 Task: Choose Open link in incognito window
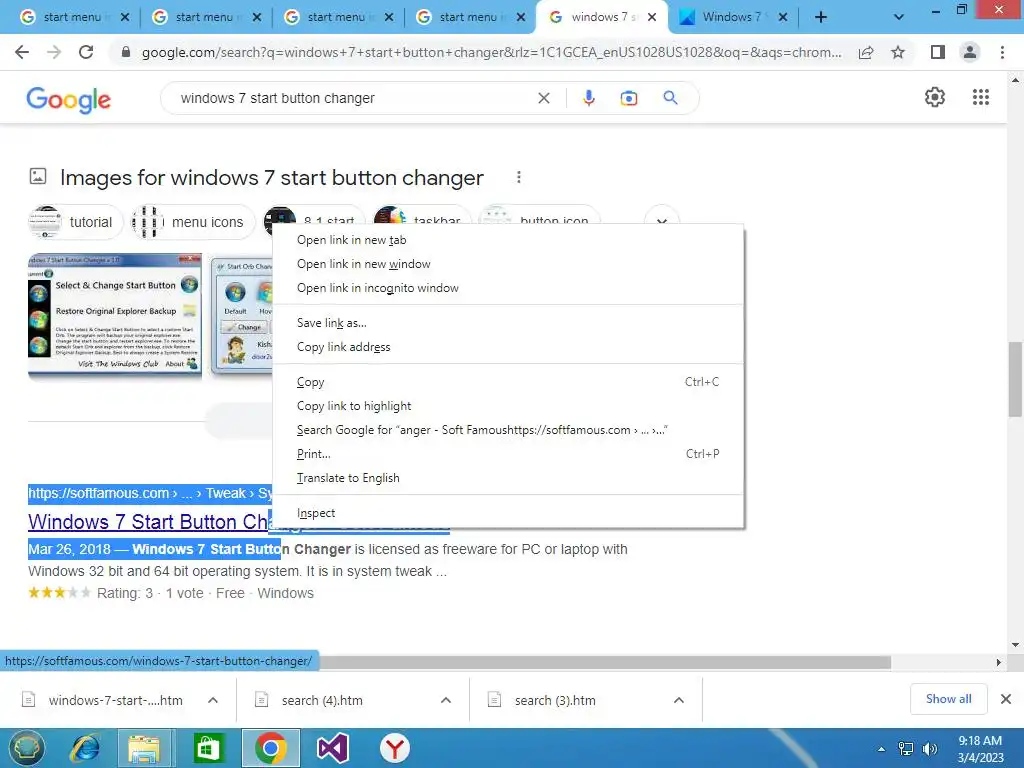tap(508, 288)
